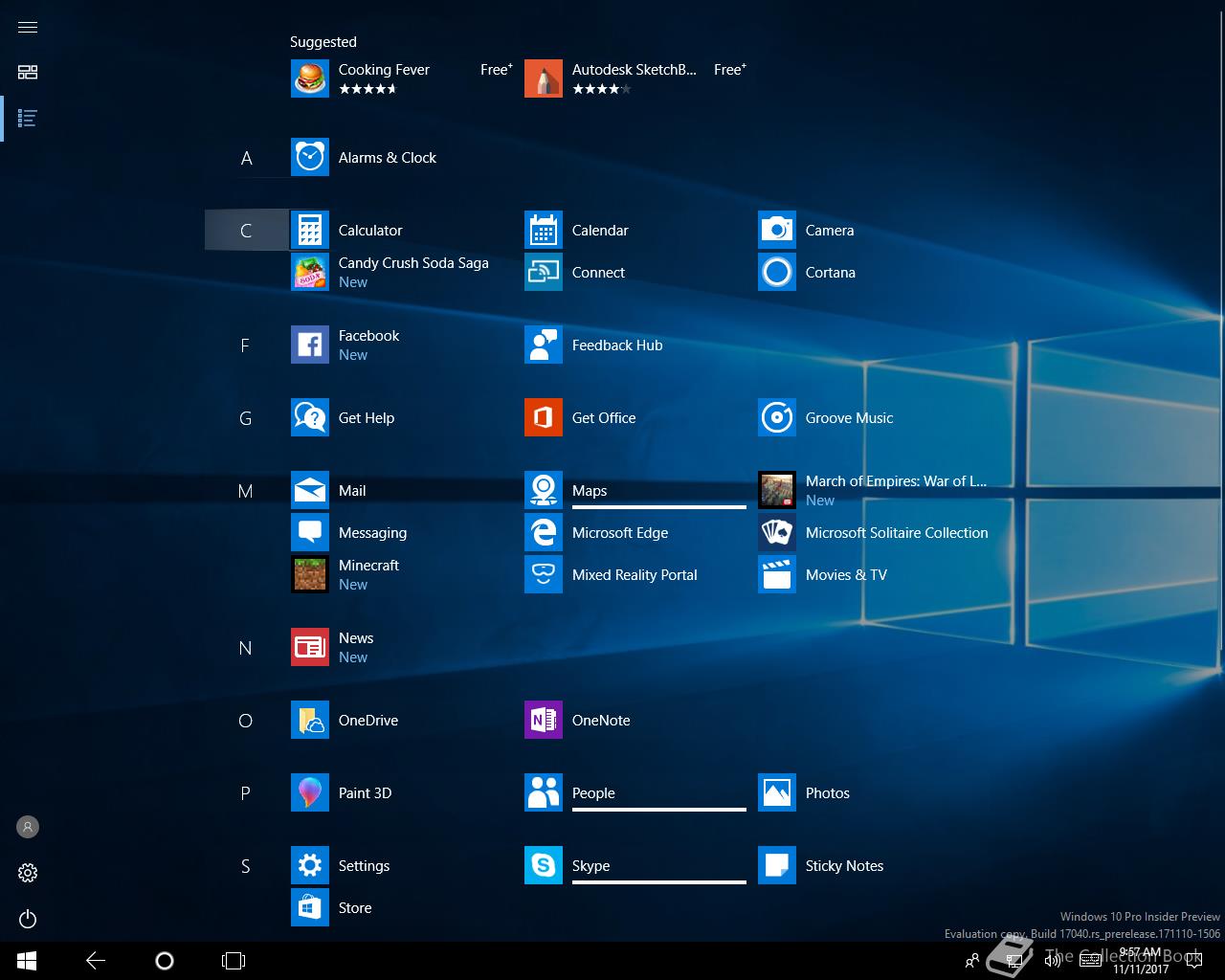Open the Movies & TV icon
The height and width of the screenshot is (980, 1225).
pos(776,574)
